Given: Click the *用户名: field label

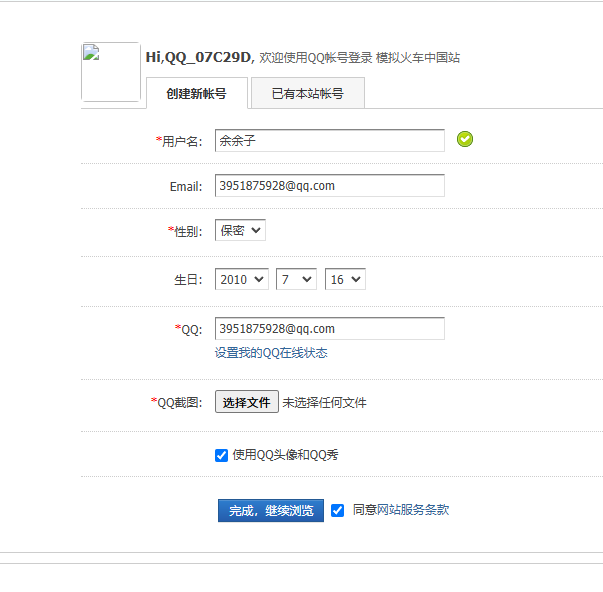Looking at the screenshot, I should (x=179, y=142).
